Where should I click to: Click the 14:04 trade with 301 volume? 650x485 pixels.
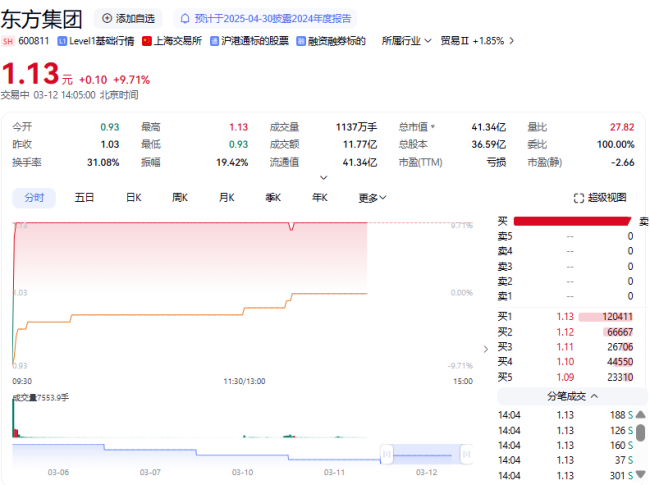tap(565, 475)
